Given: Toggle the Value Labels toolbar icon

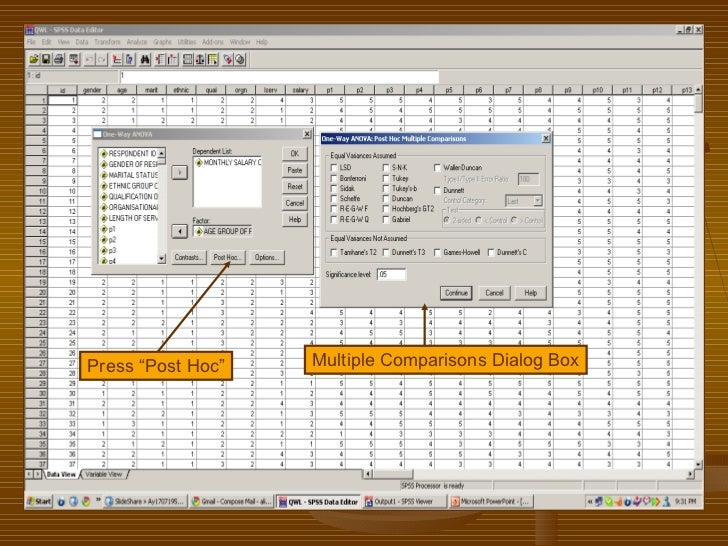Looking at the screenshot, I should (228, 59).
